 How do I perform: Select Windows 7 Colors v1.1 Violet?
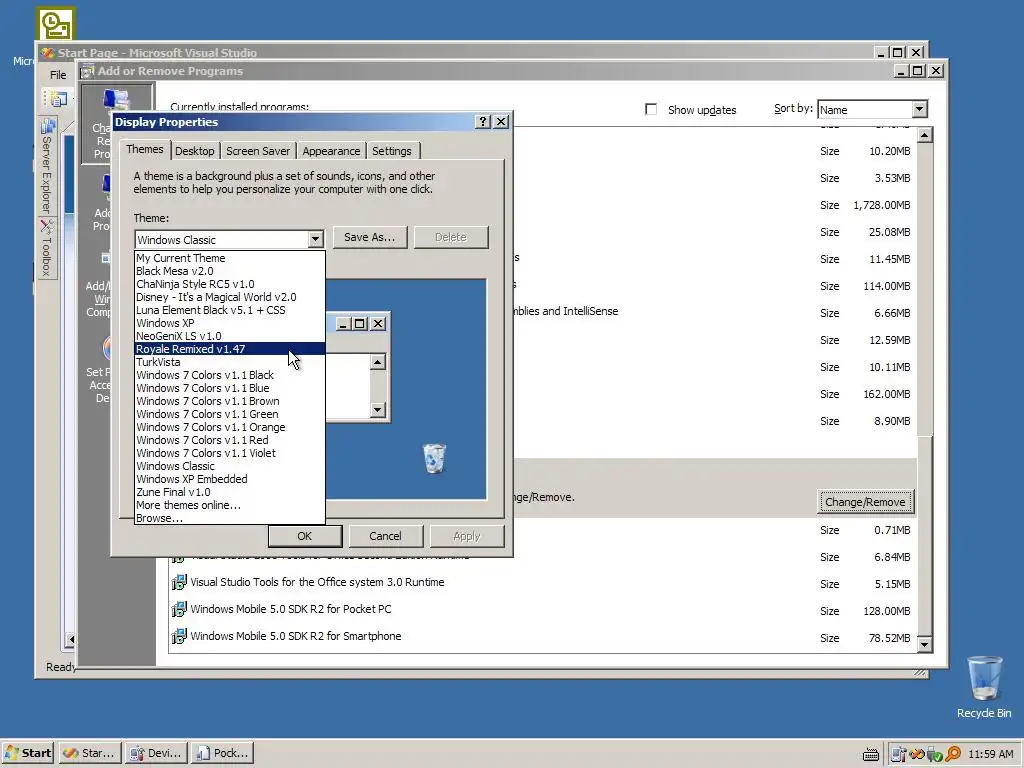(229, 453)
